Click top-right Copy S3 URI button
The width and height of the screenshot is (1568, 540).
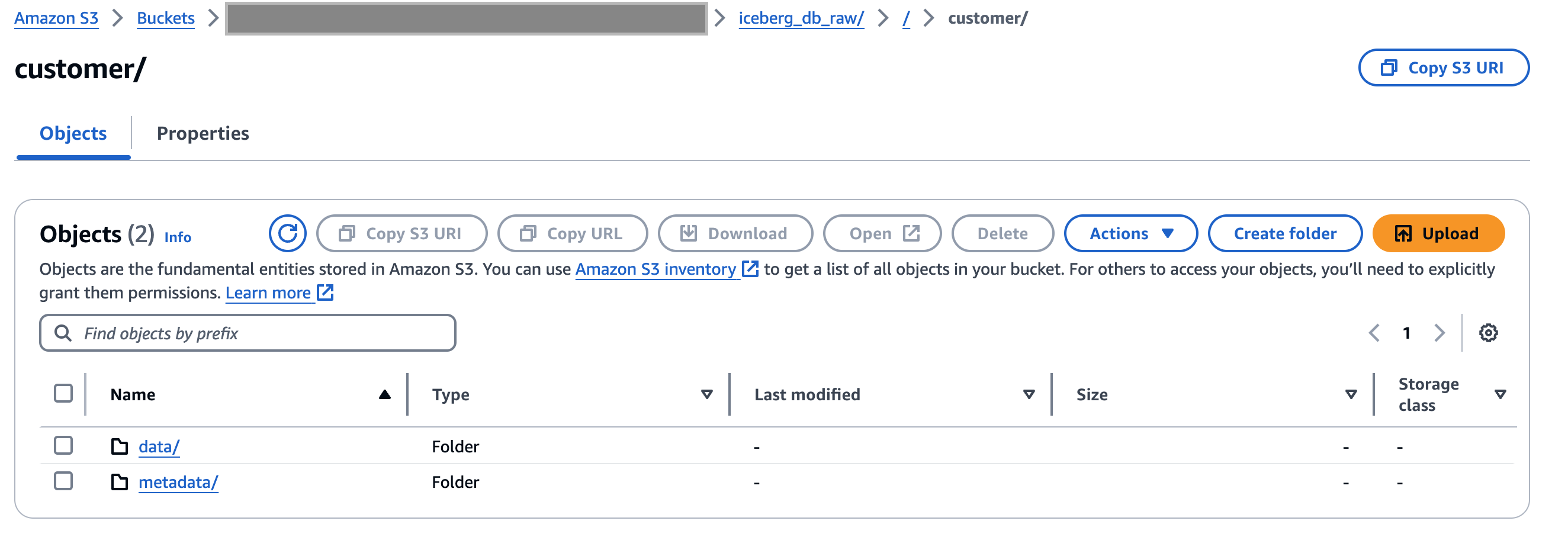coord(1442,67)
